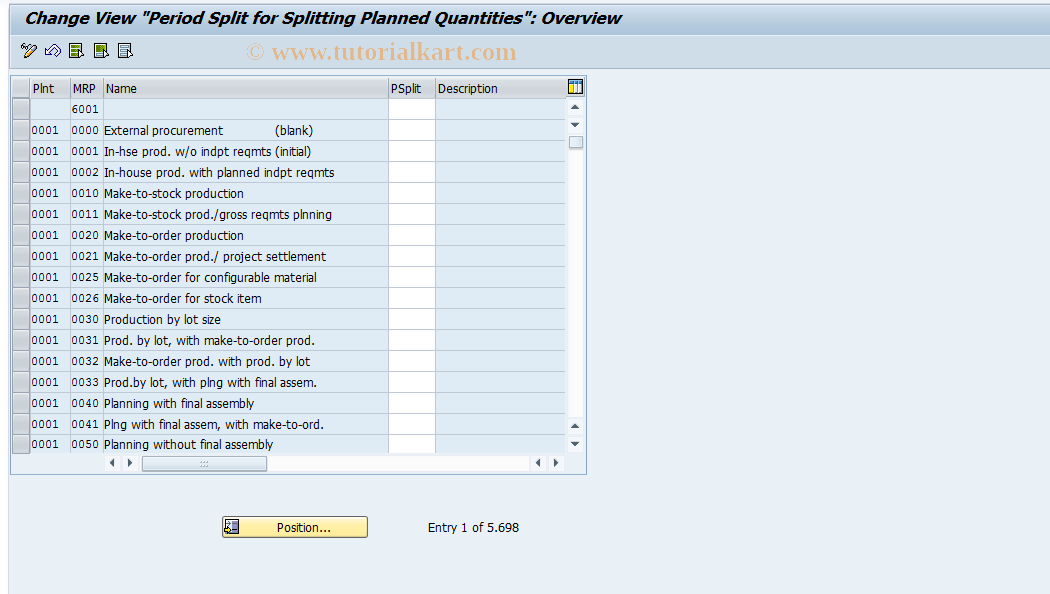Click the down arrow below the top up arrow of the scrollbar
The image size is (1050, 594).
pos(575,125)
